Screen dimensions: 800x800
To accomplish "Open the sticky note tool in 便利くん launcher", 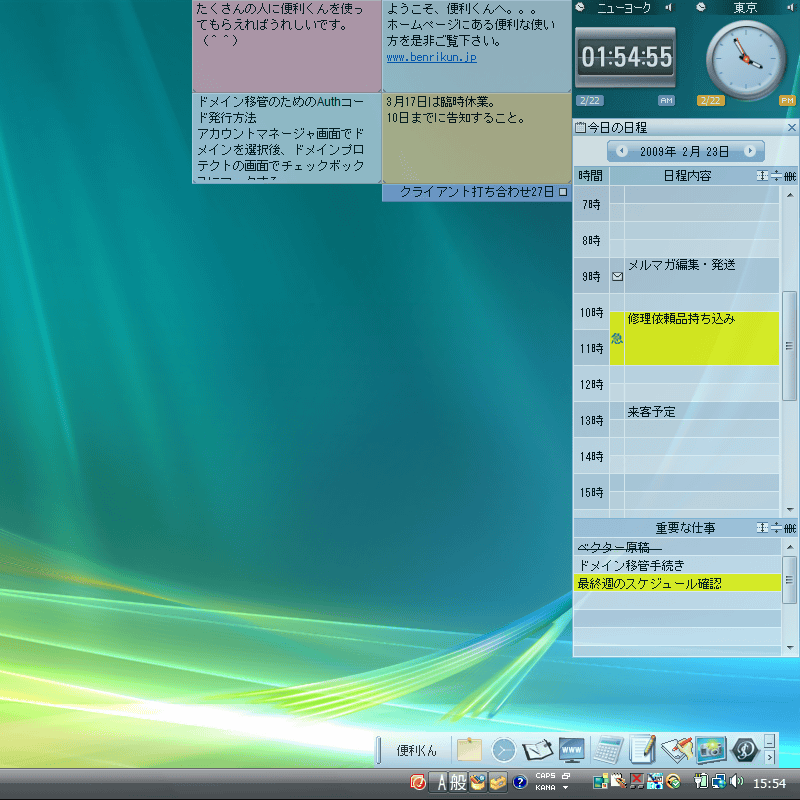I will point(469,750).
